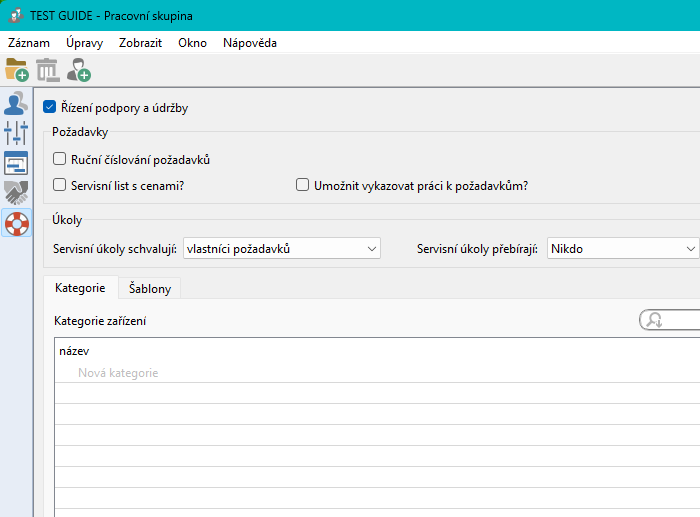Screen dimensions: 700x517
Task: Open Servisní úkoly schvalují dropdown
Action: tap(281, 248)
